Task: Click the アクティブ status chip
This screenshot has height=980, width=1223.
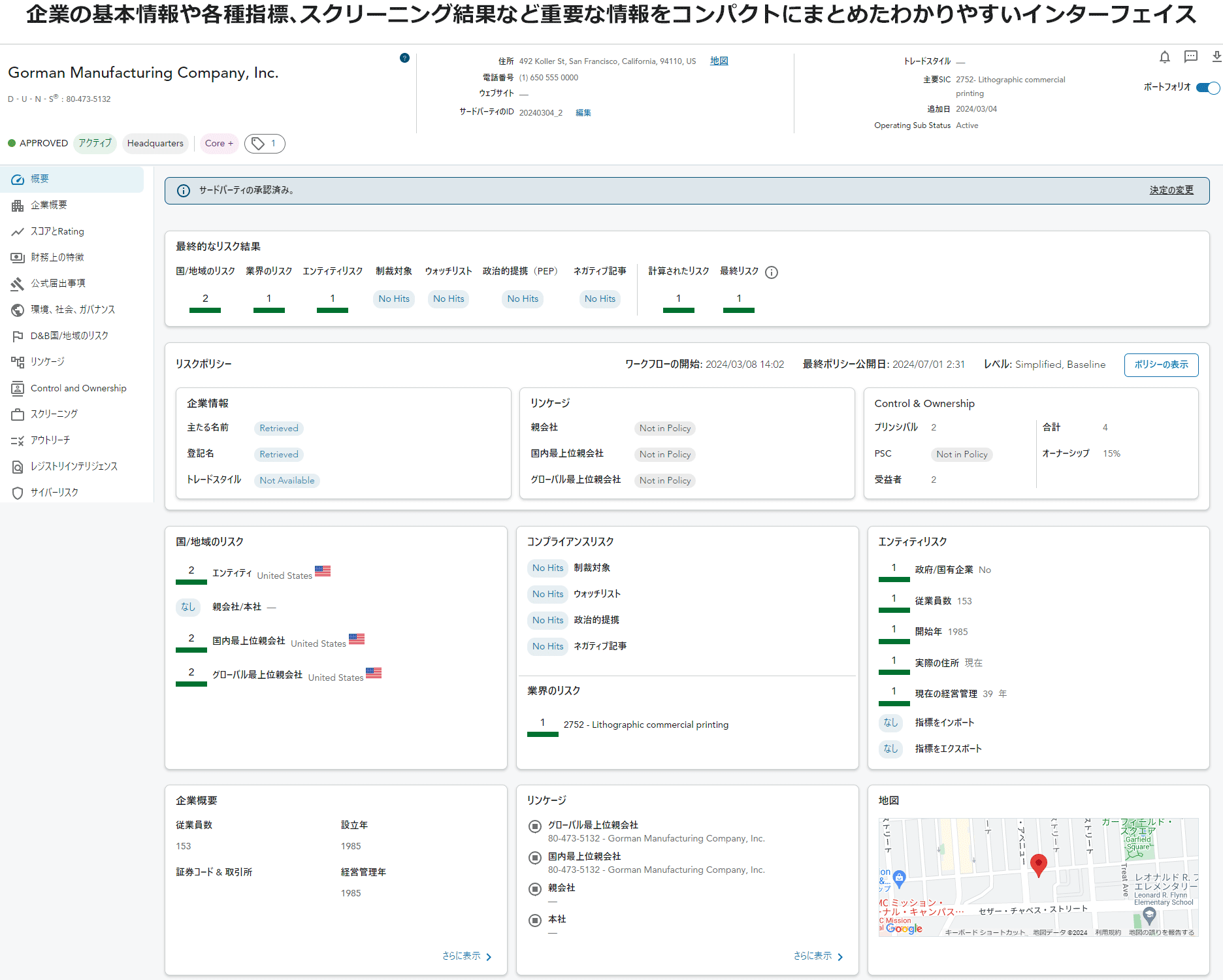Action: (95, 144)
